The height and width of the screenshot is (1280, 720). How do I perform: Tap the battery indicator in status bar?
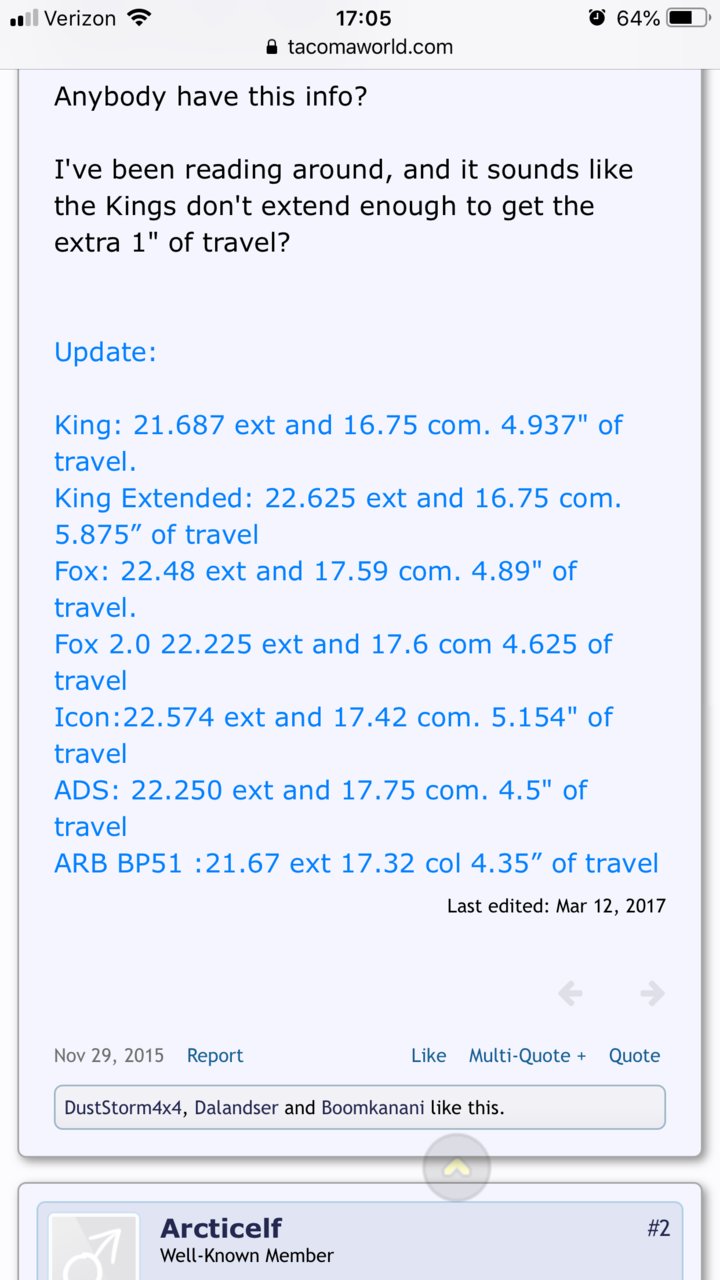point(688,18)
